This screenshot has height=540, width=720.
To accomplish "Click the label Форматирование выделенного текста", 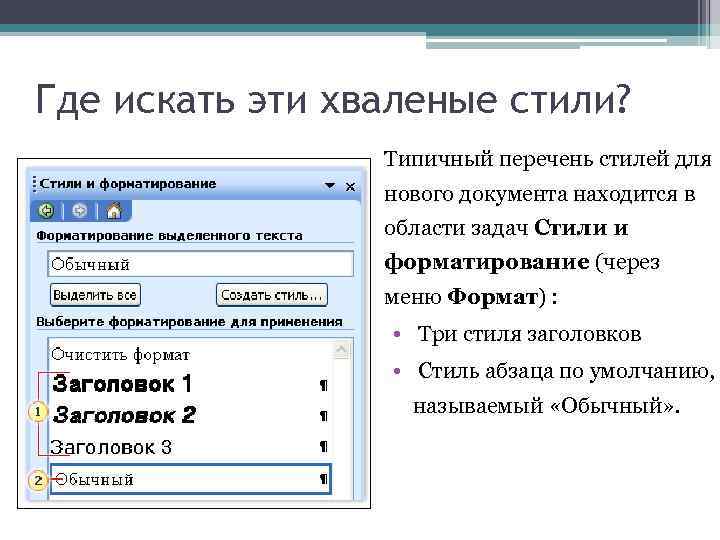I will click(x=169, y=236).
